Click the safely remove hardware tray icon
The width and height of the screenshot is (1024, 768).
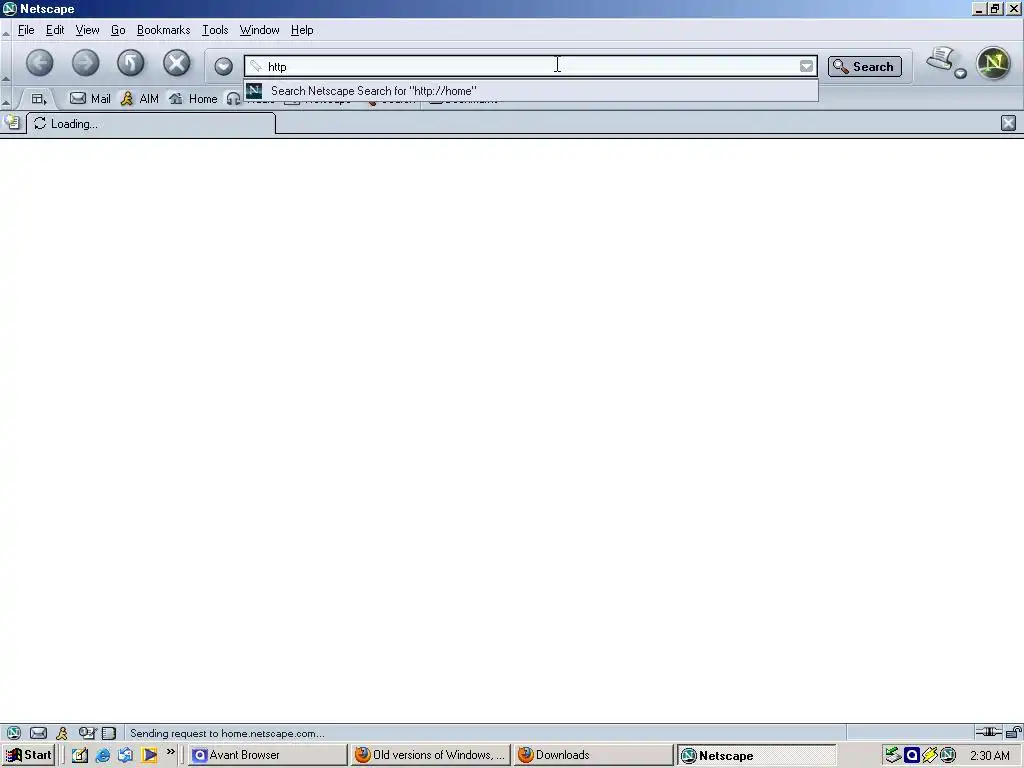tap(893, 756)
